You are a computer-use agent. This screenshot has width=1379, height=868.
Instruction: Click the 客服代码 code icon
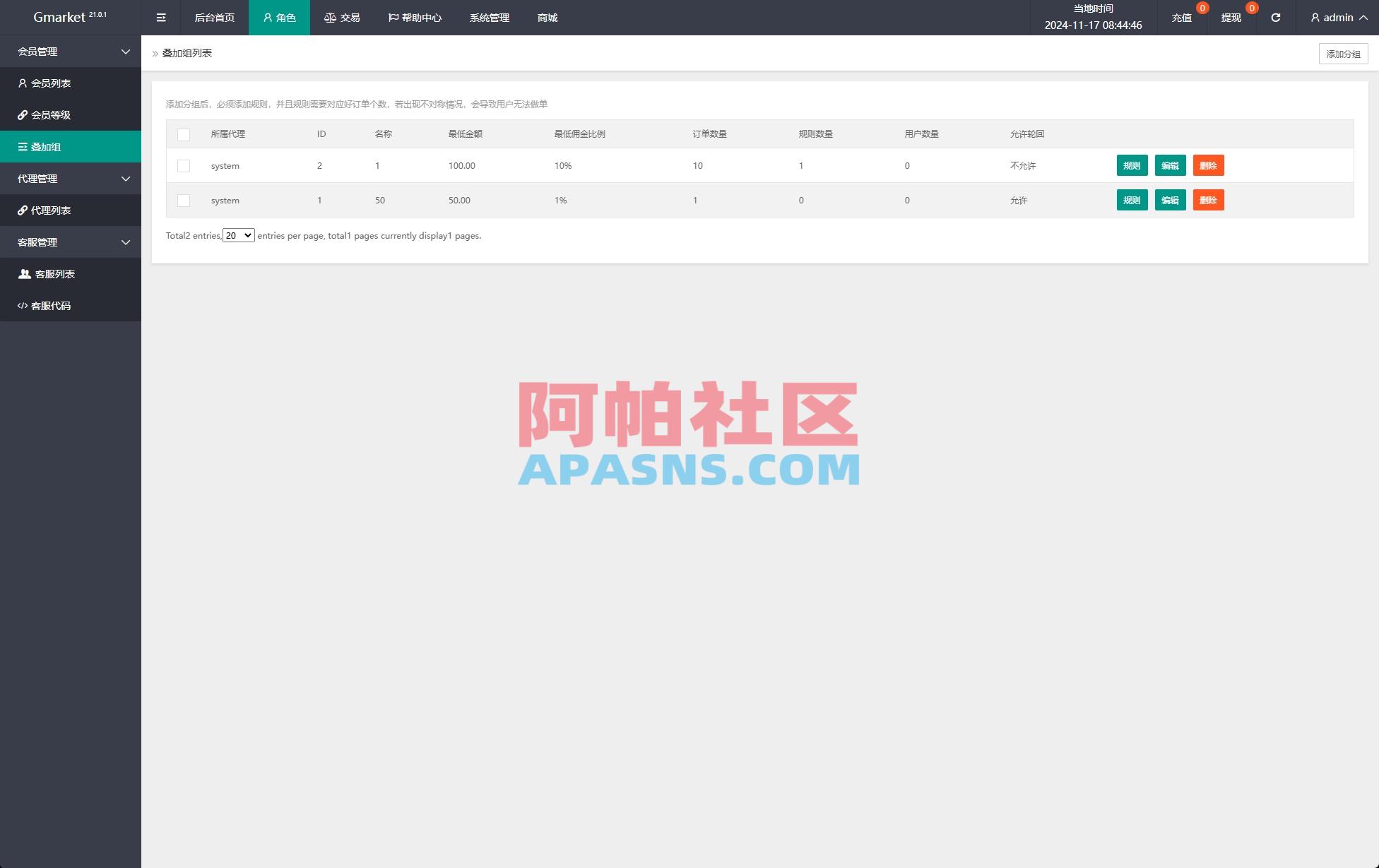tap(23, 305)
